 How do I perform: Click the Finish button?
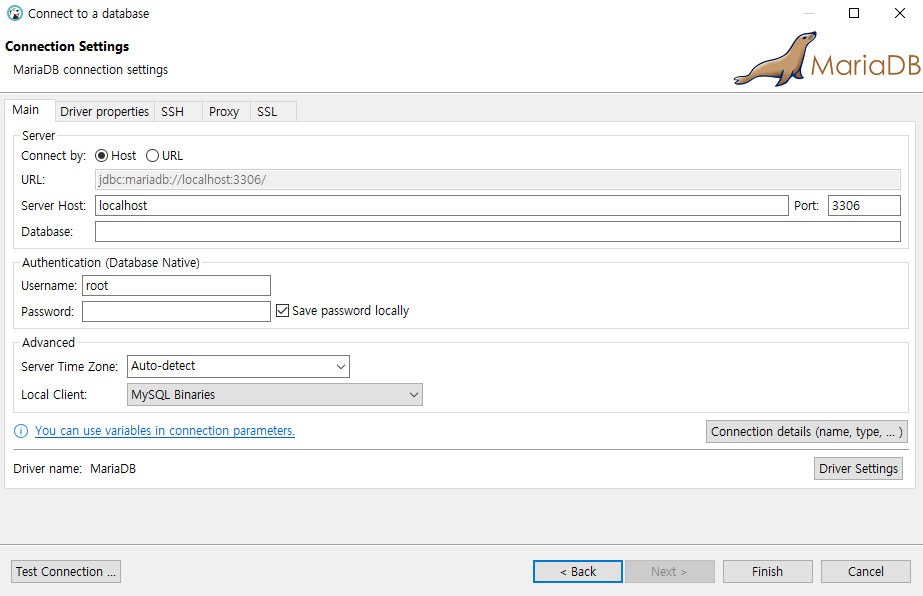click(768, 571)
